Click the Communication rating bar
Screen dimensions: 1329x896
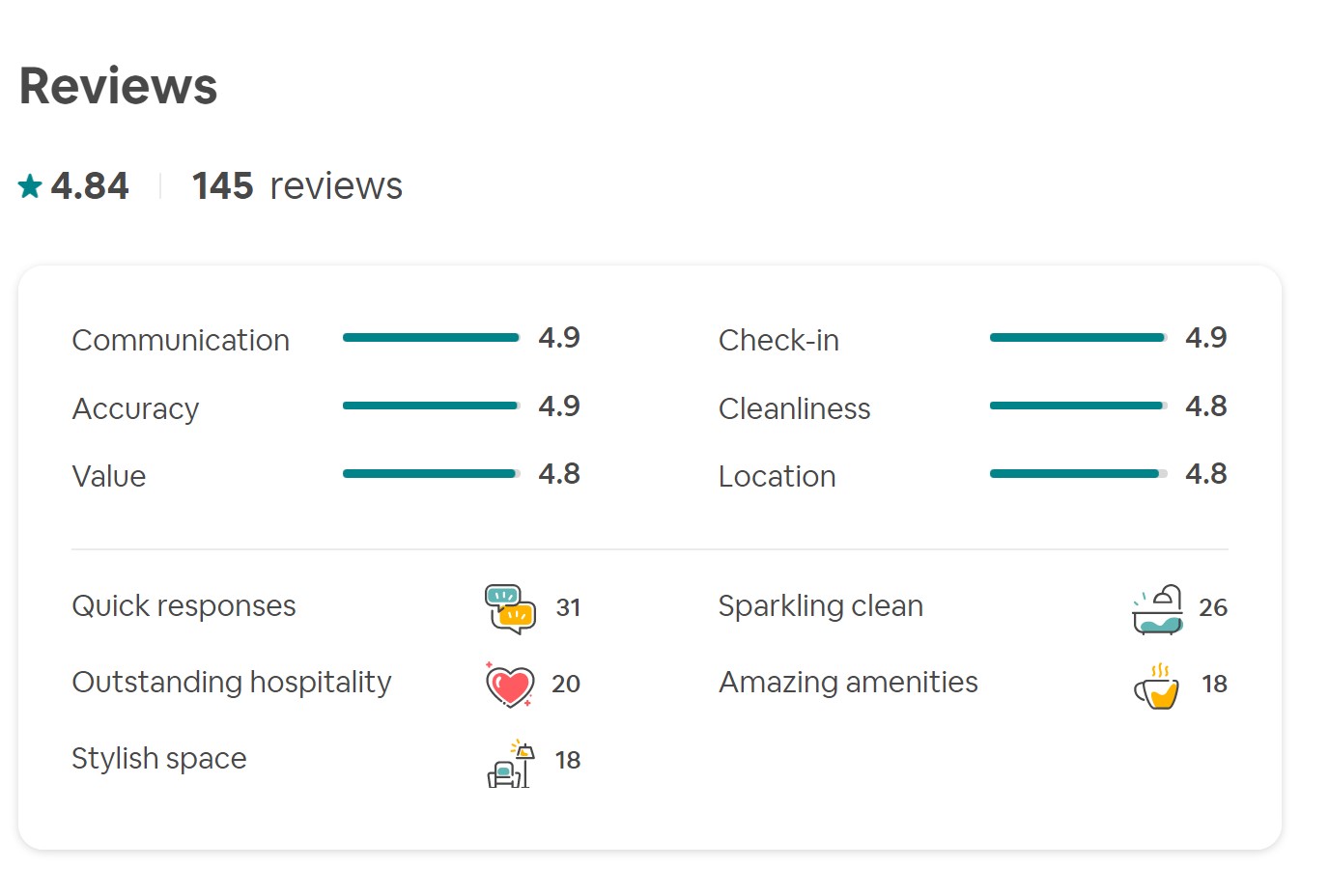pyautogui.click(x=432, y=338)
